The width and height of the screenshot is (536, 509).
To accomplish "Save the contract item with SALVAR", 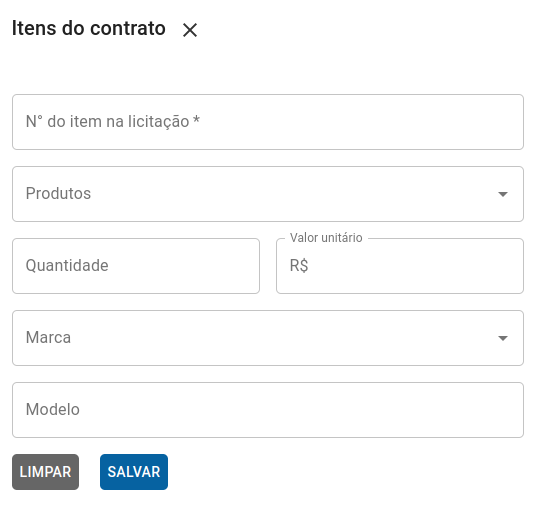I will point(134,472).
